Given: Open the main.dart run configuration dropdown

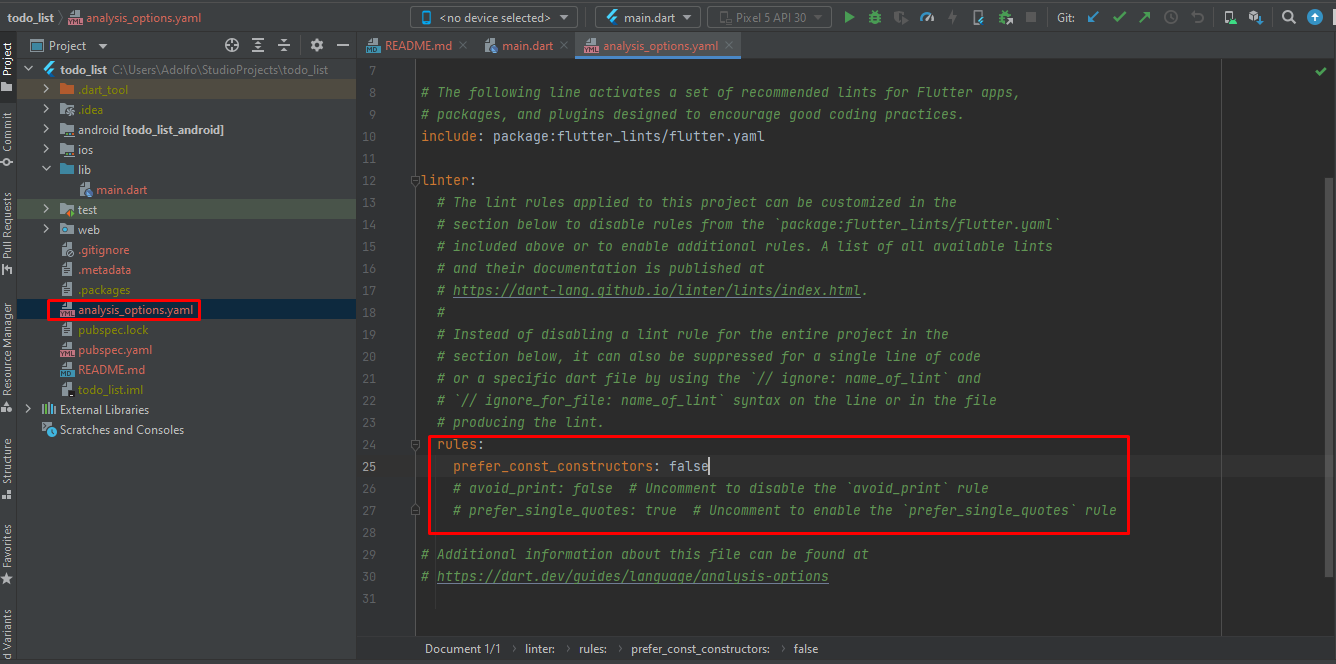Looking at the screenshot, I should click(x=646, y=17).
